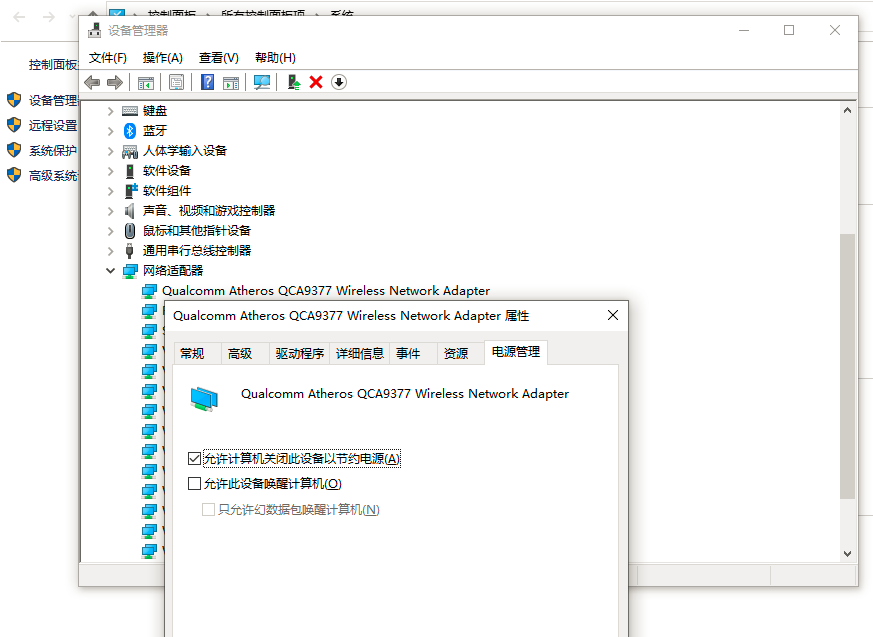This screenshot has width=873, height=637.
Task: Expand 通用串行总线控制器 node
Action: click(x=110, y=251)
